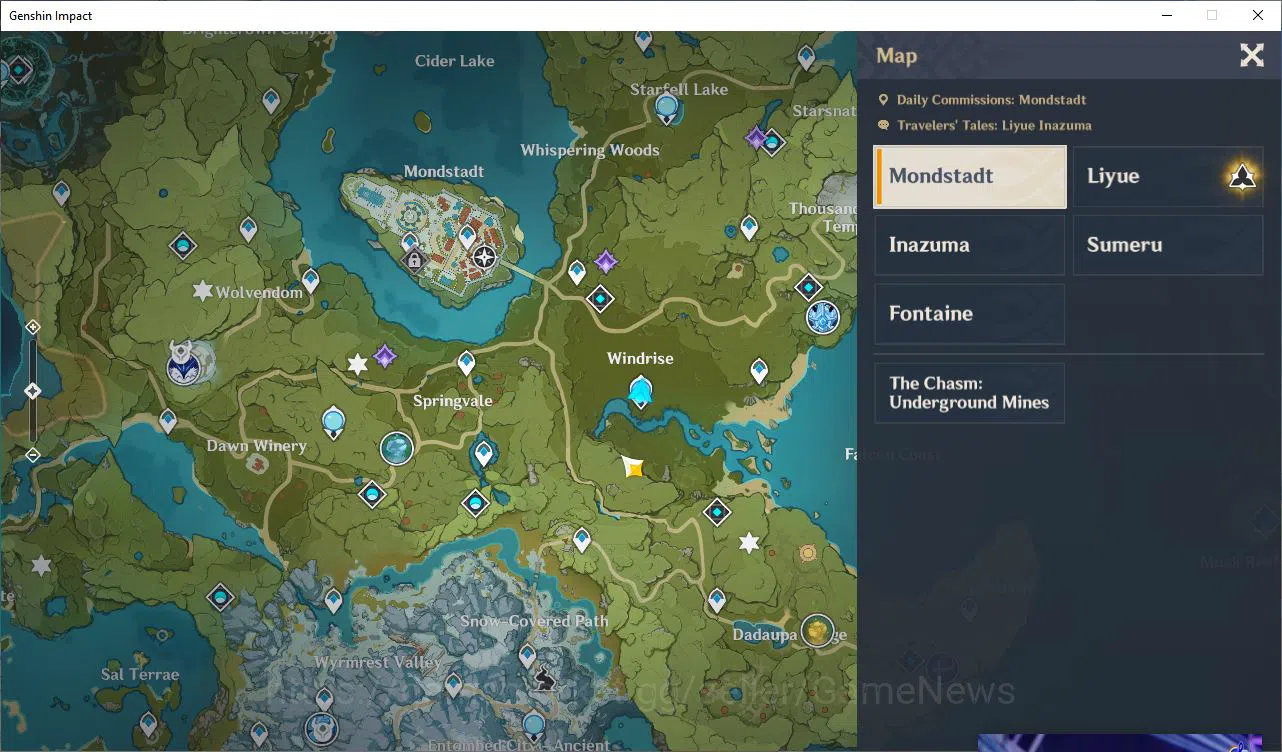Select the domain diamond north of Wolvendom
This screenshot has width=1282, height=752.
click(x=183, y=245)
